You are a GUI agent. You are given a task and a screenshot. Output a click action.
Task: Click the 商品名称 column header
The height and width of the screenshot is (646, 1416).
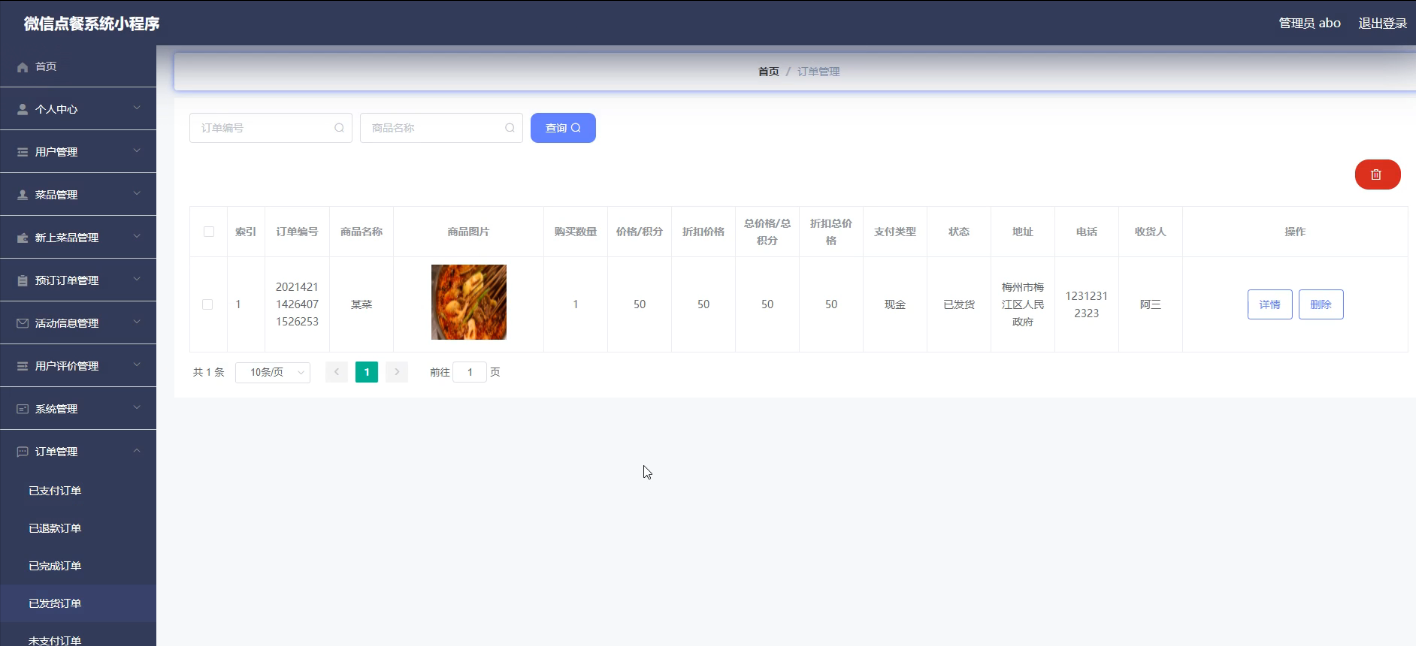361,232
